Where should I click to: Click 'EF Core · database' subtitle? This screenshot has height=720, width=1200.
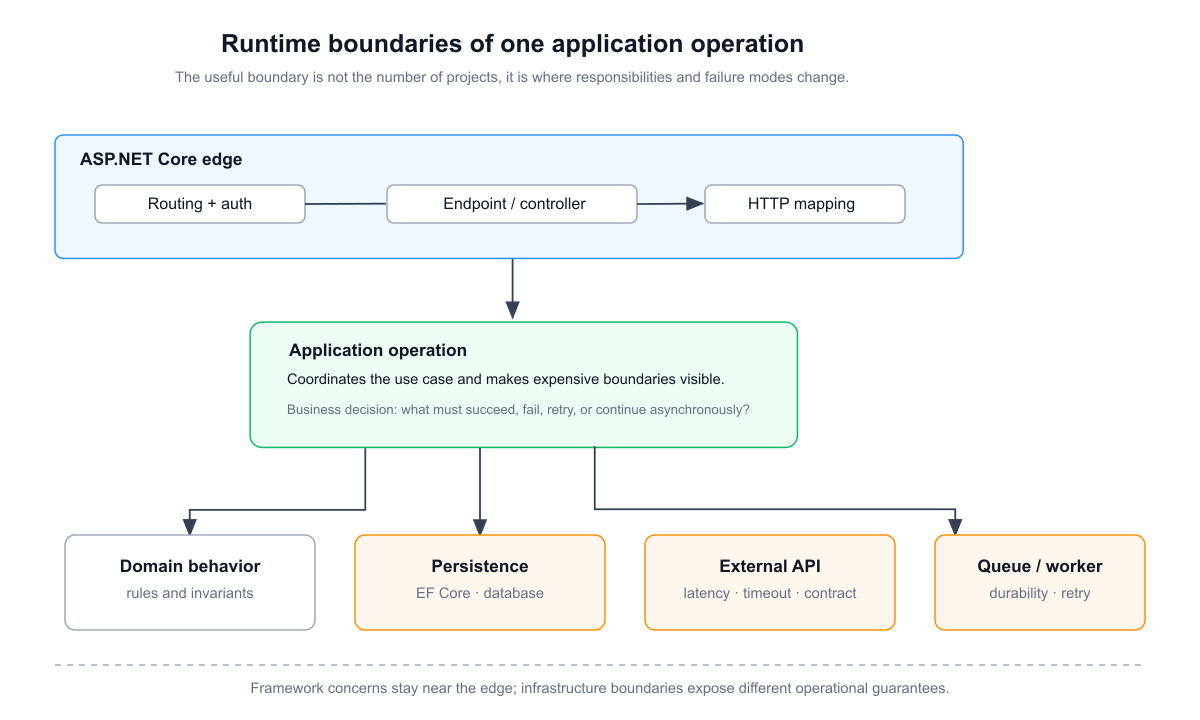[480, 593]
